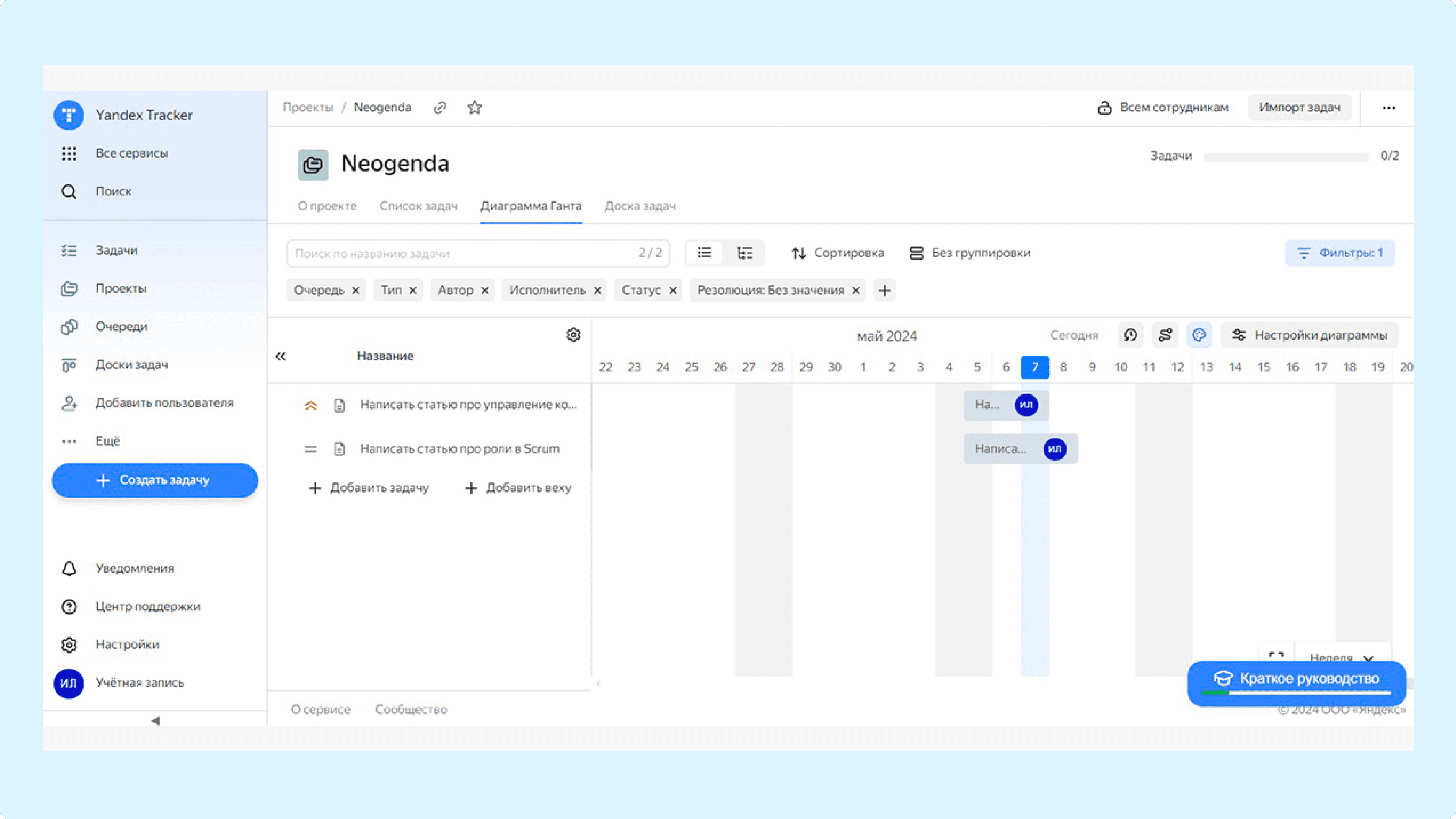The image size is (1456, 819).
Task: Open the three-dots more menu top right
Action: 1389,107
